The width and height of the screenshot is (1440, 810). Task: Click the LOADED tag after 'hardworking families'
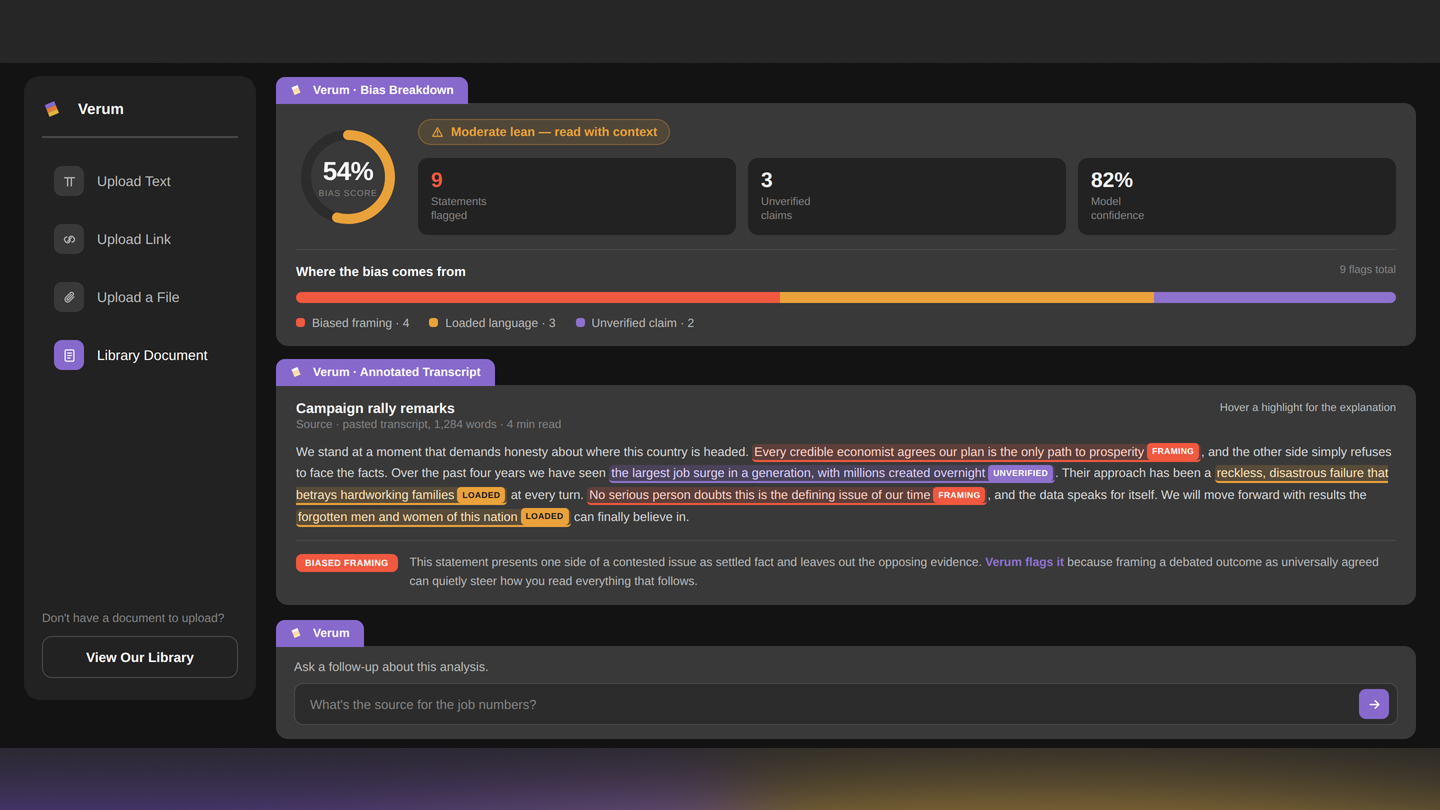[x=481, y=495]
